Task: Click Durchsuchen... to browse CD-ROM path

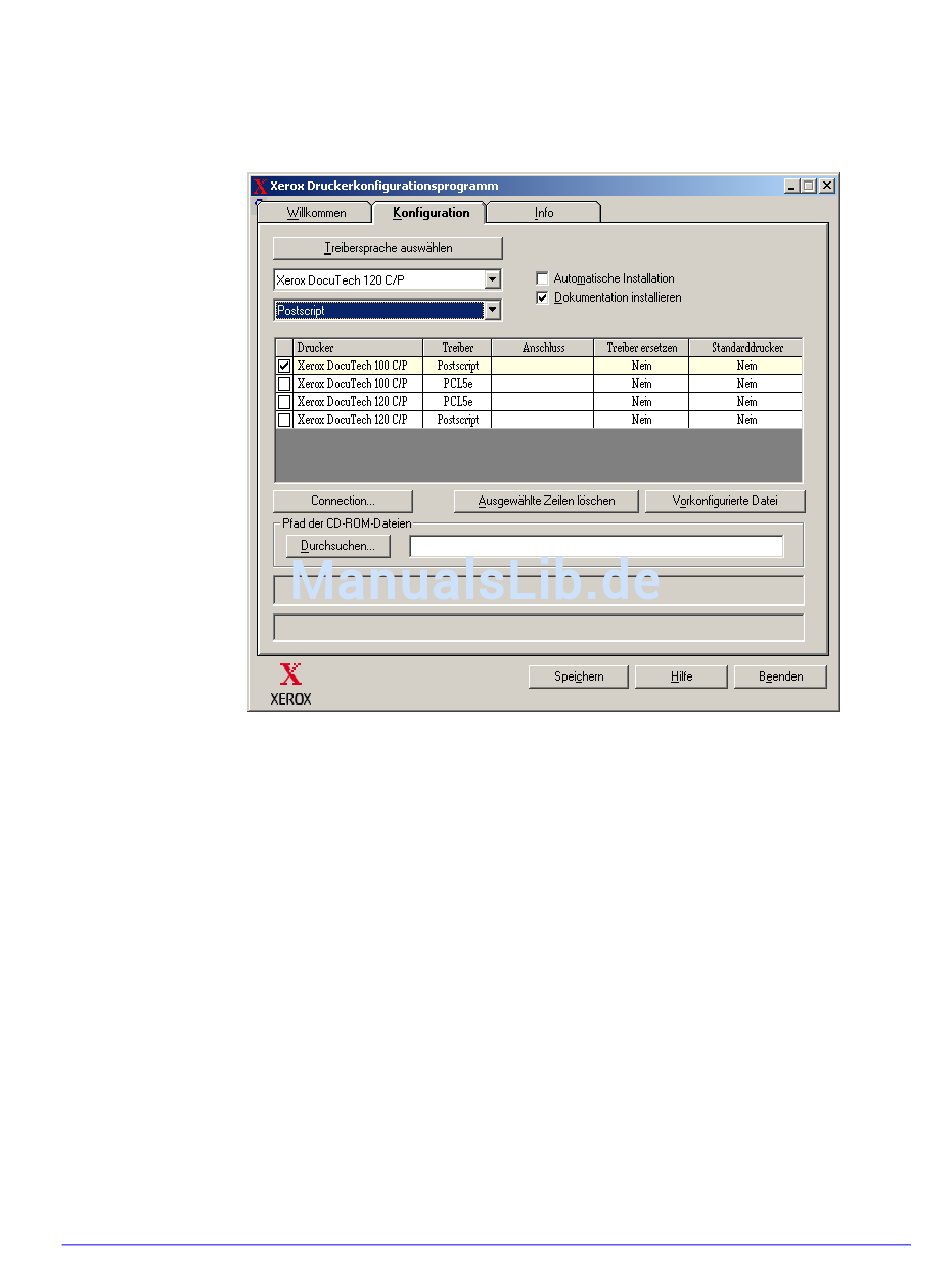Action: [x=338, y=546]
